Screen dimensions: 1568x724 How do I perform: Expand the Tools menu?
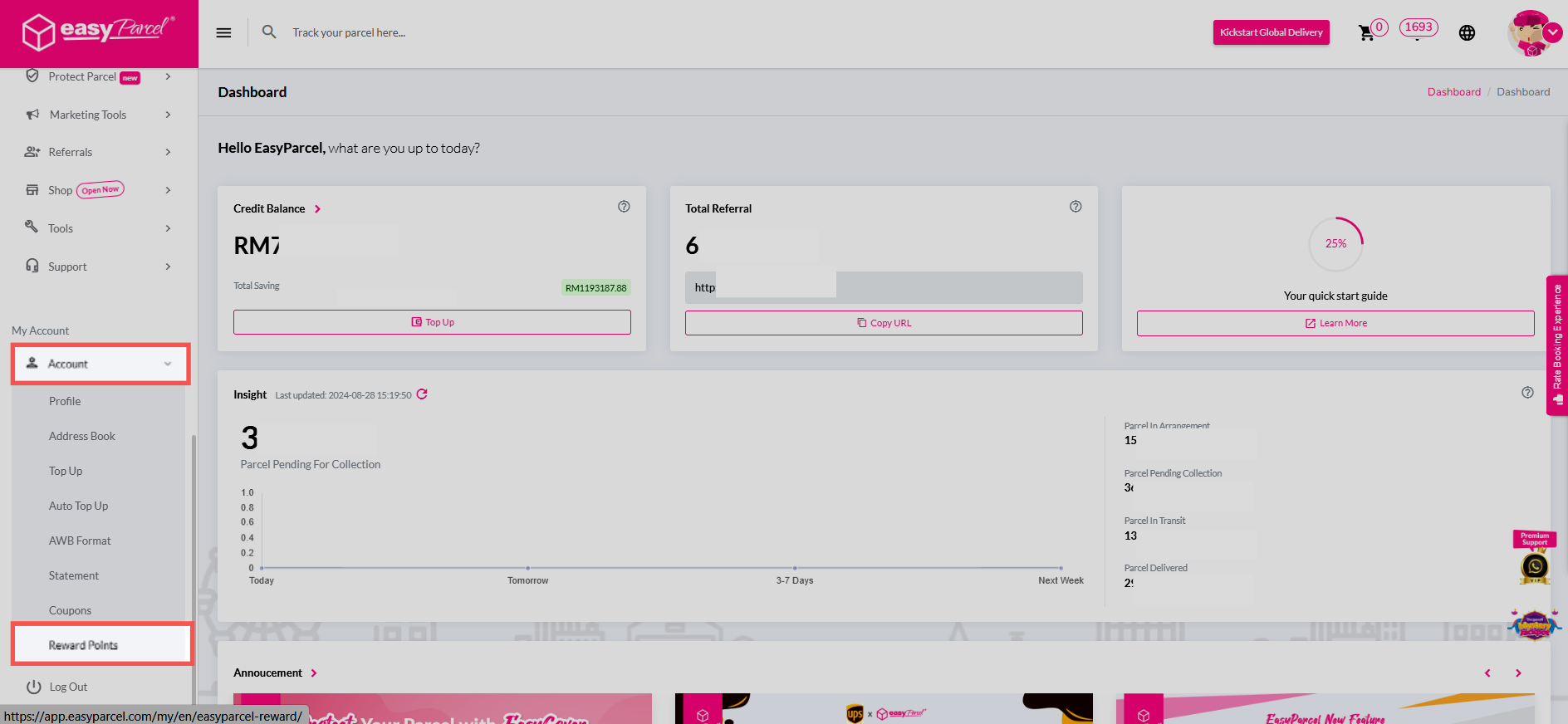point(99,228)
